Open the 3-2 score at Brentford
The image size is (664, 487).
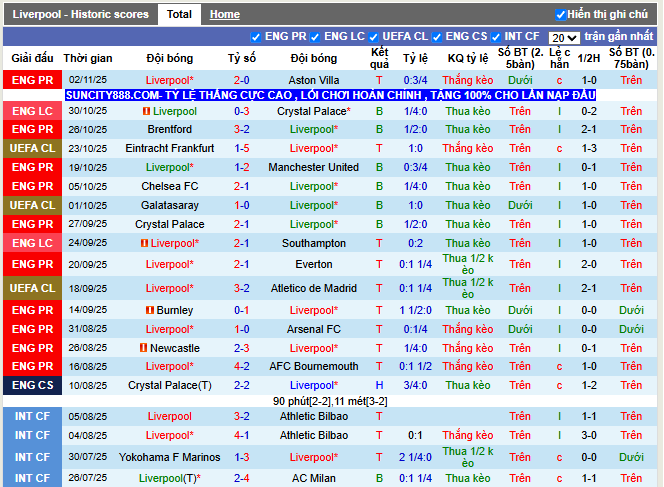click(x=242, y=129)
